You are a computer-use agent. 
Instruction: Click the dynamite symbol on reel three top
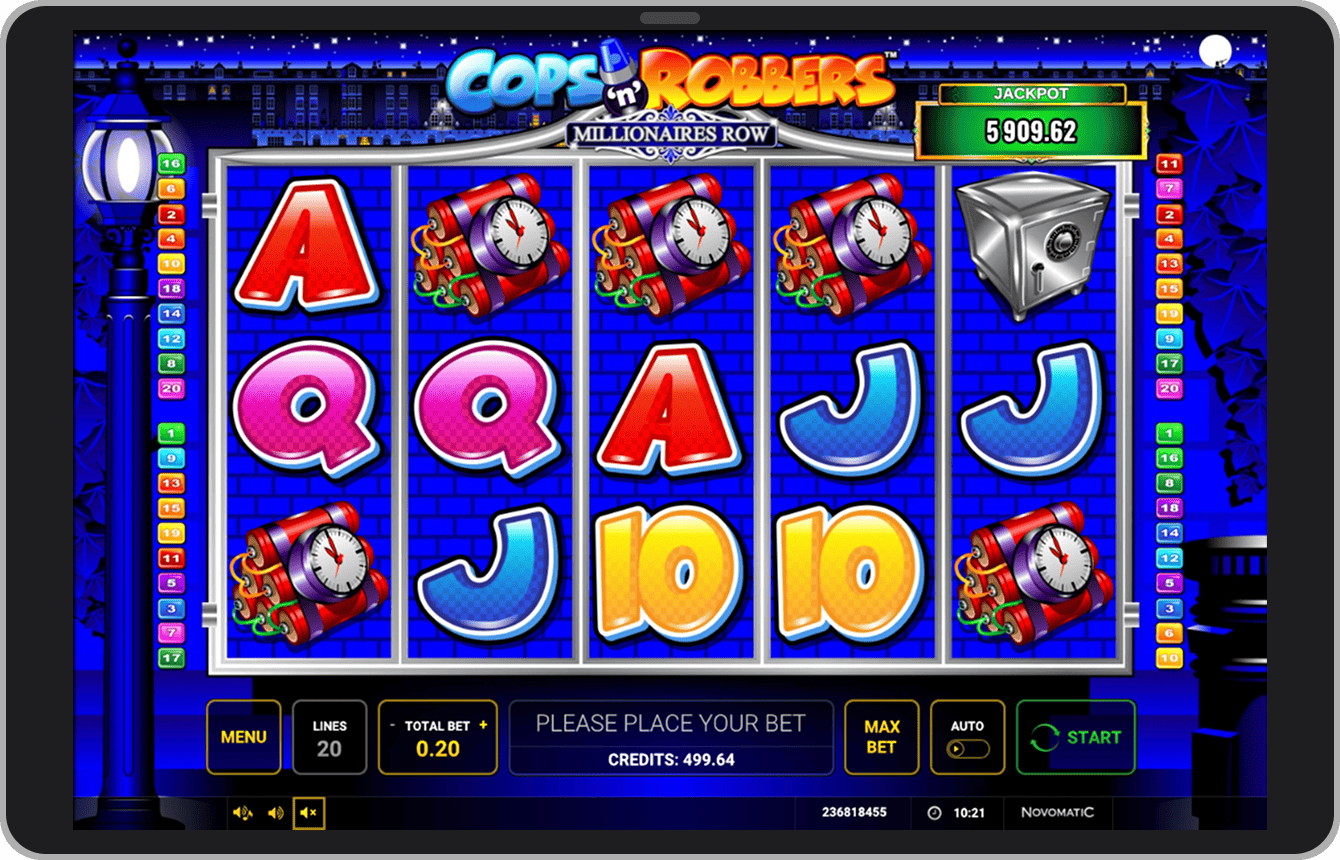point(669,246)
